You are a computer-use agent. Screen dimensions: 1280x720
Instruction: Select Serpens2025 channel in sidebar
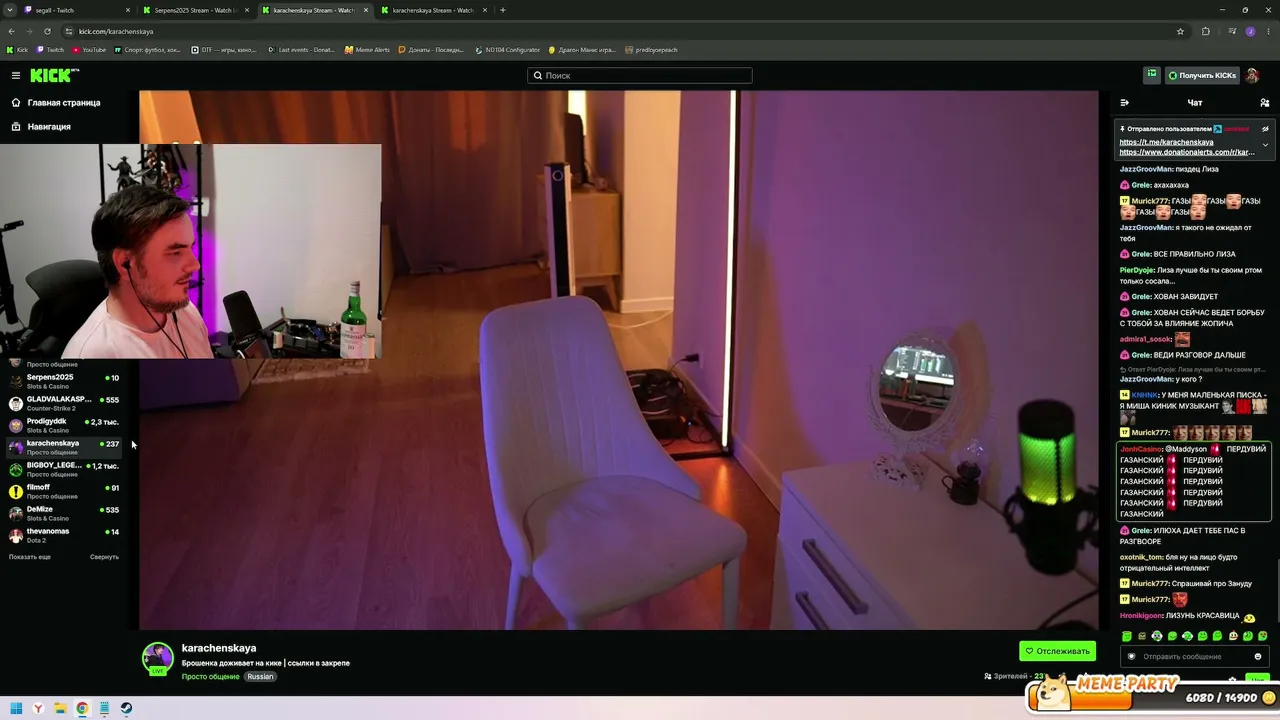pos(65,381)
